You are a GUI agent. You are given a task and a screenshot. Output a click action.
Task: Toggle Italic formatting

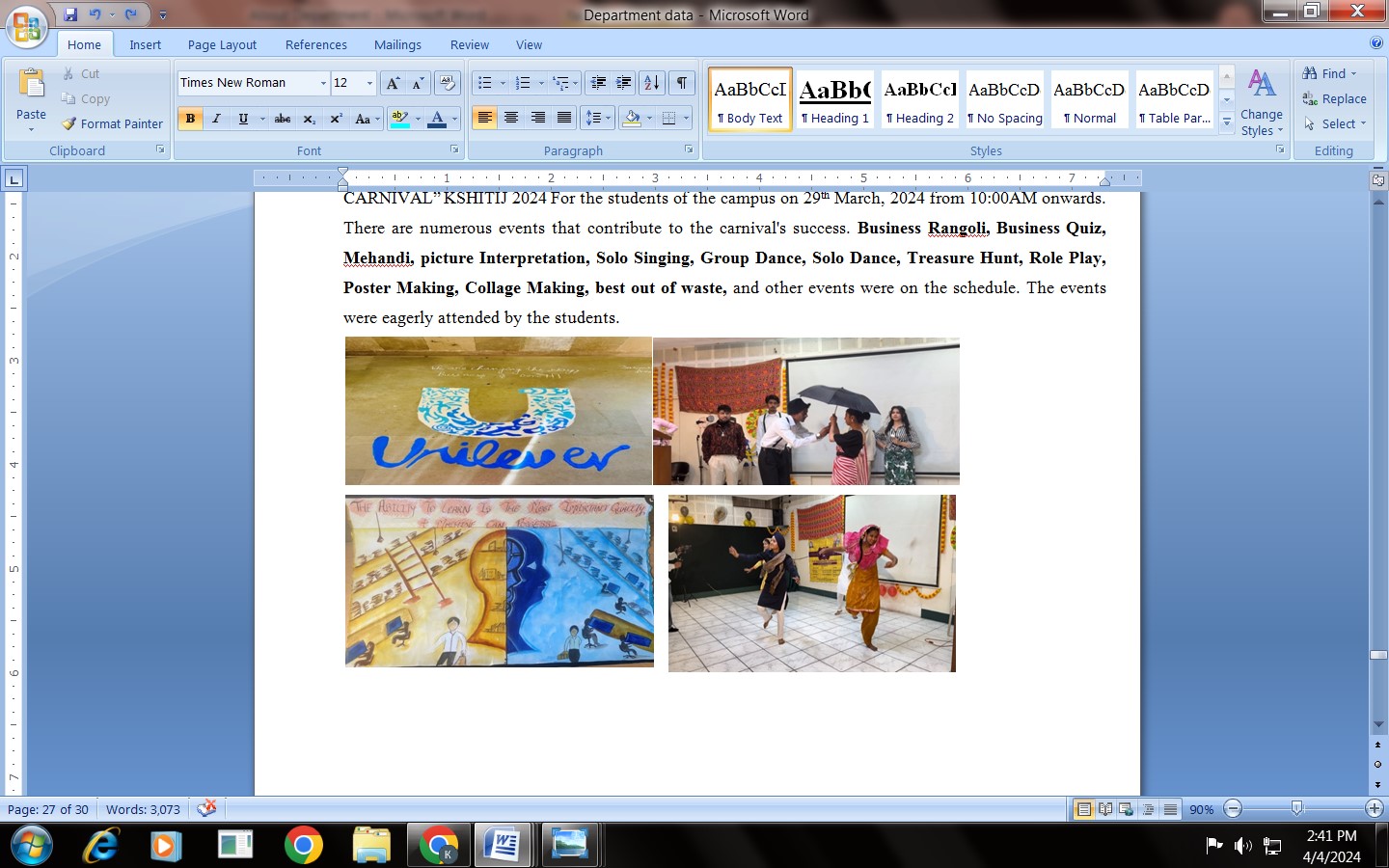tap(216, 119)
